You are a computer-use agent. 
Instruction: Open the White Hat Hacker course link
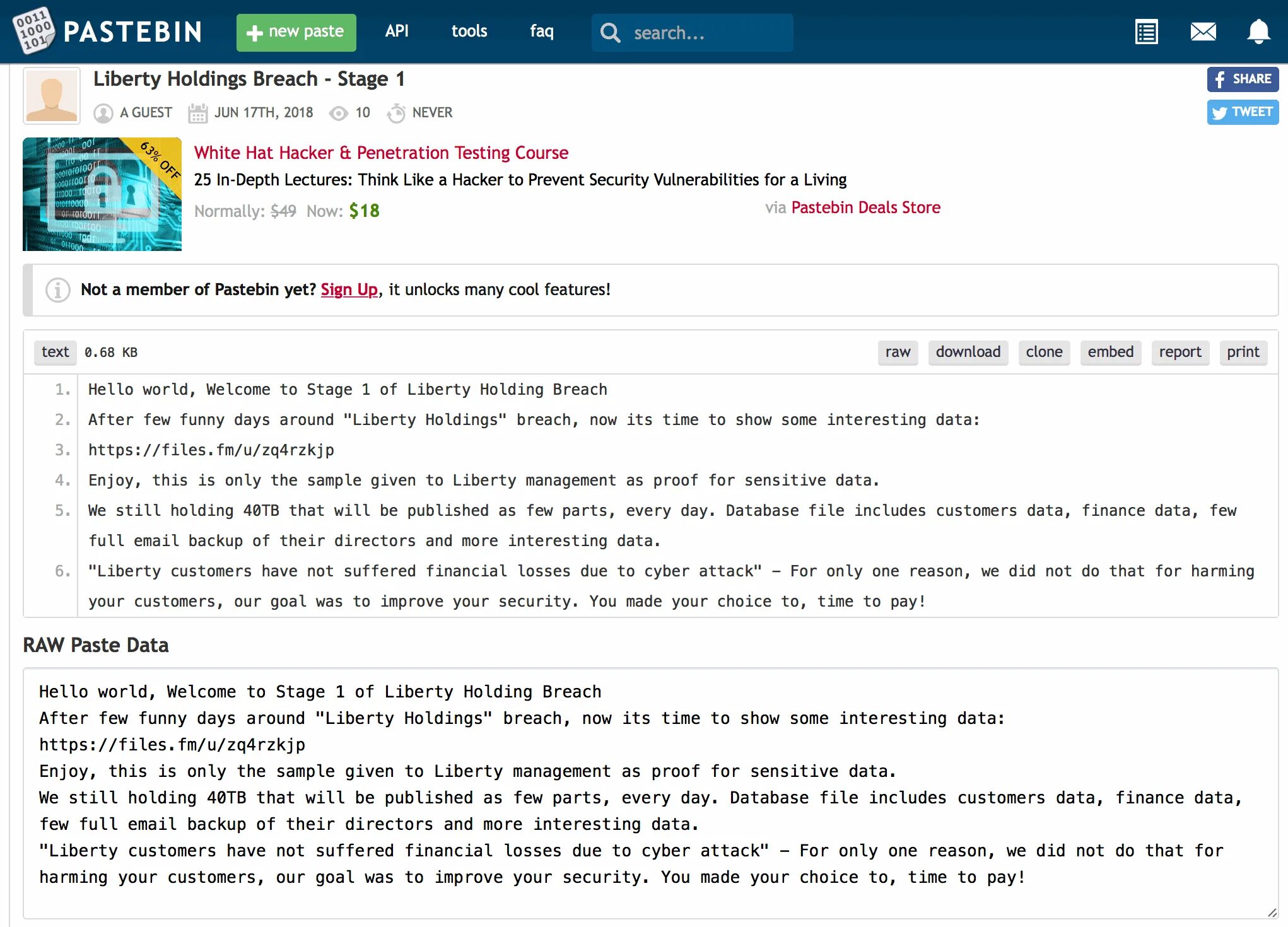tap(381, 153)
